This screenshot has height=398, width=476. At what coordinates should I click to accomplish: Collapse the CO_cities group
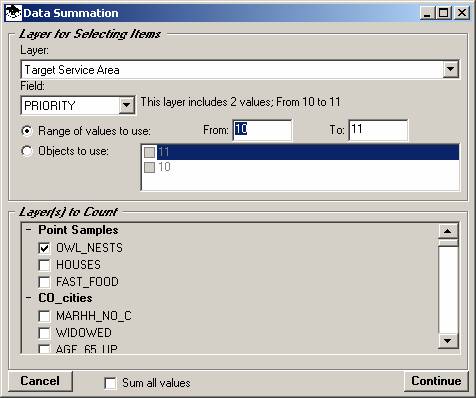click(x=29, y=298)
